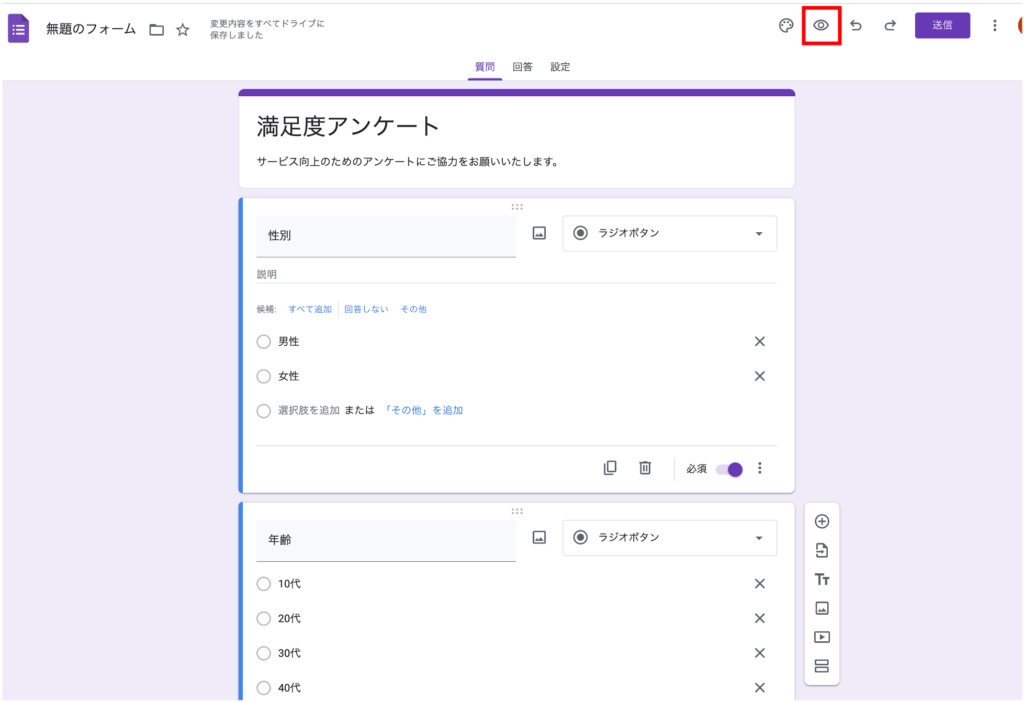Open 性別 question more options menu
Viewport: 1024px width, 702px height.
[x=760, y=468]
